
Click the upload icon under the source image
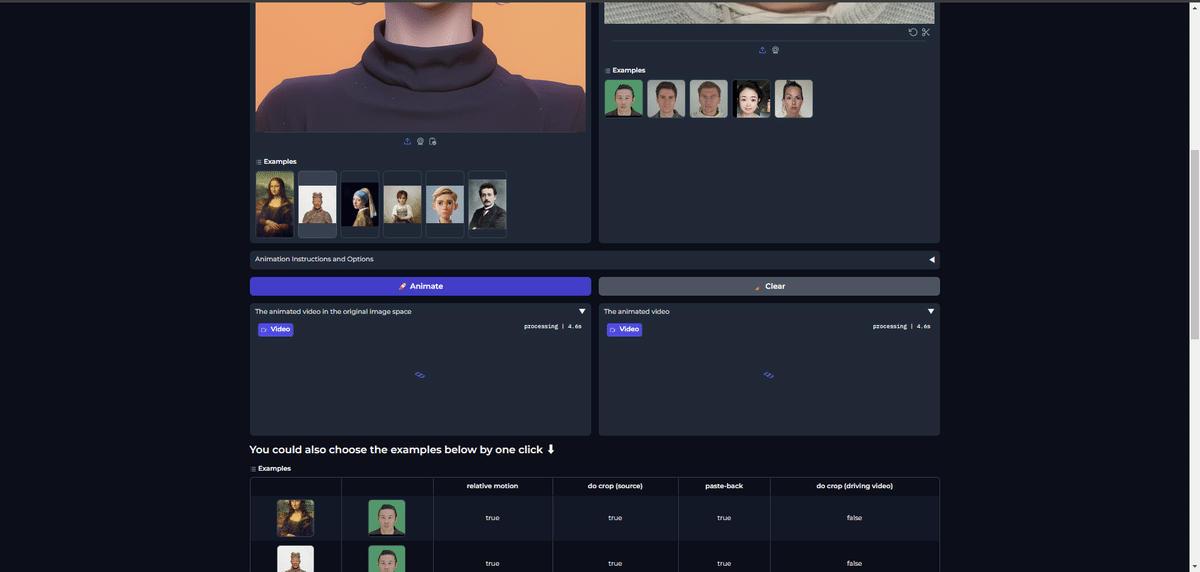coord(407,141)
